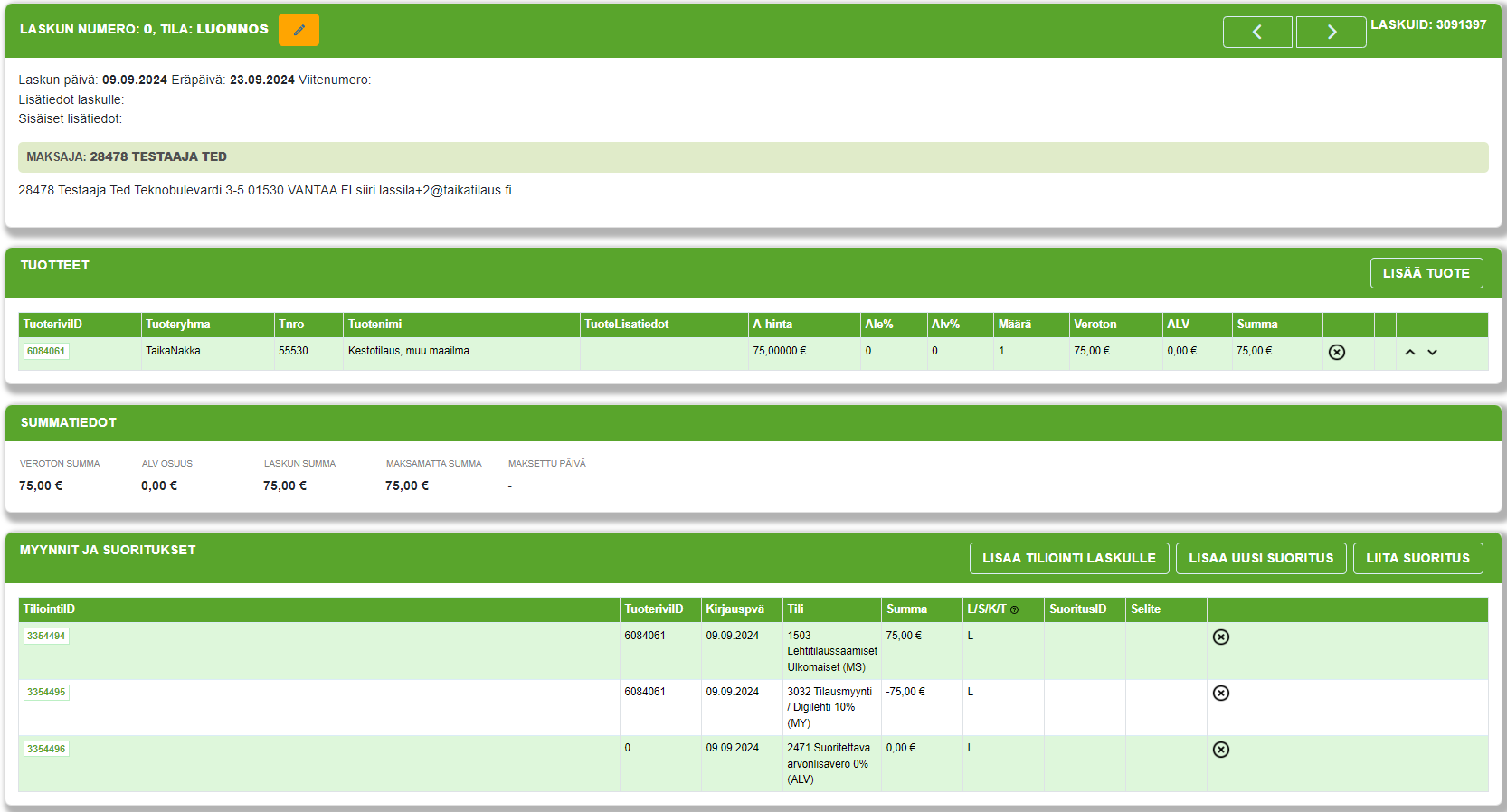Open posting ID 3354496 link
Screen dimensions: 1507x812
[x=46, y=749]
